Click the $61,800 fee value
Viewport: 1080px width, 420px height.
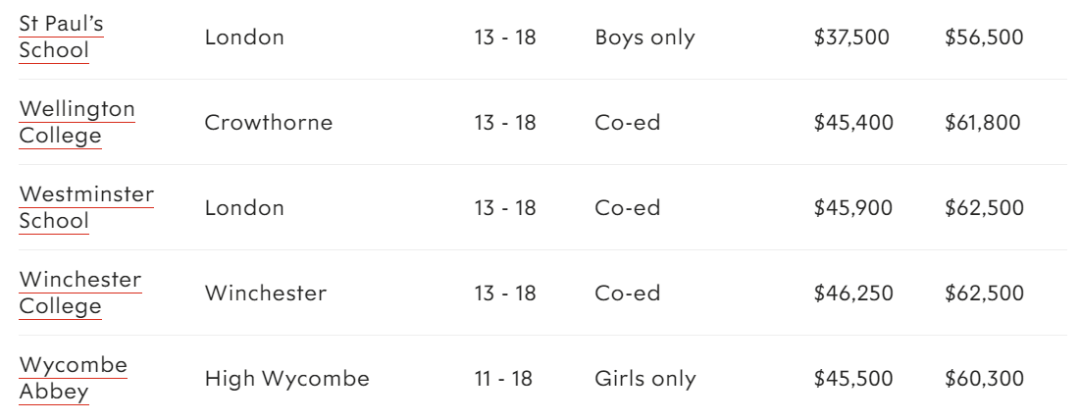pyautogui.click(x=983, y=123)
